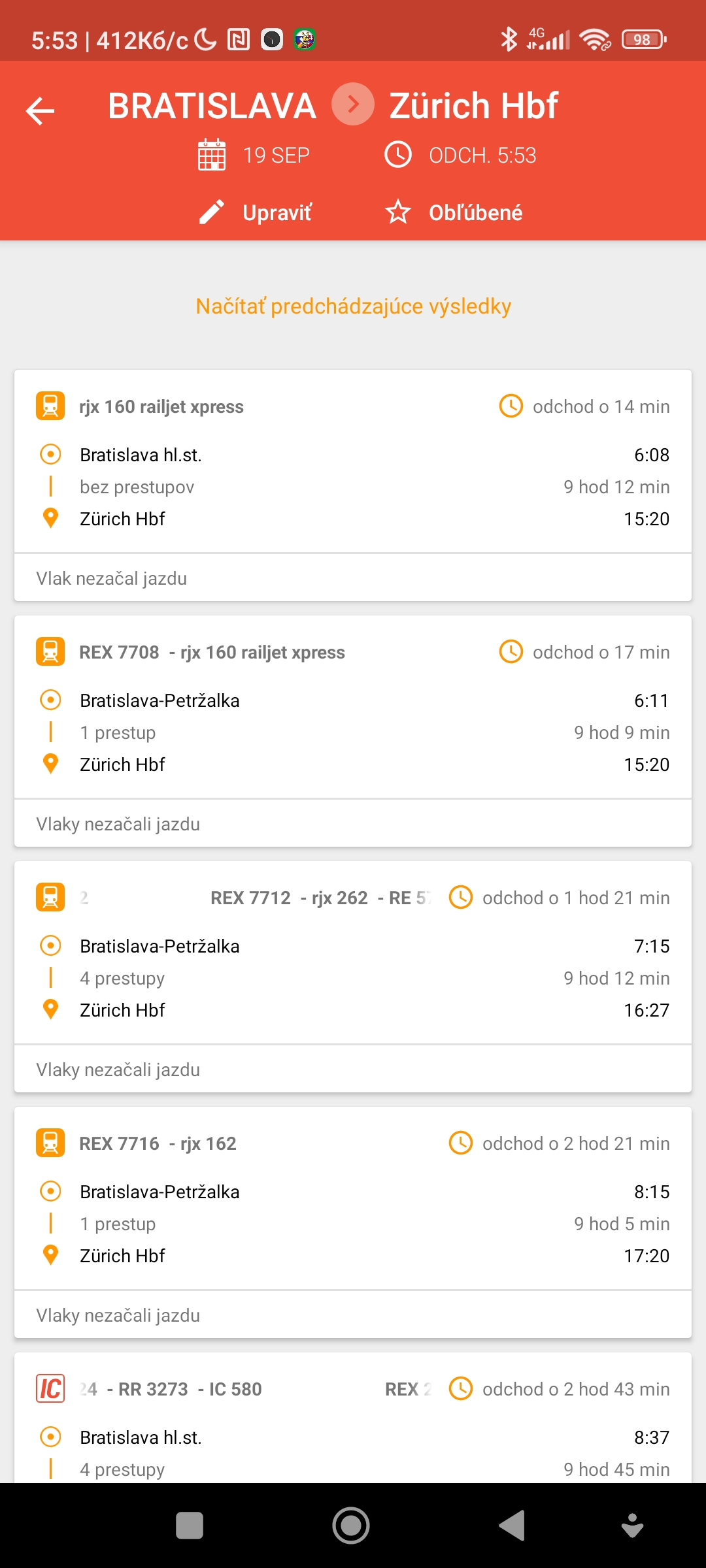Screen dimensions: 706x1568
Task: Tap the favorites star icon
Action: 397,212
